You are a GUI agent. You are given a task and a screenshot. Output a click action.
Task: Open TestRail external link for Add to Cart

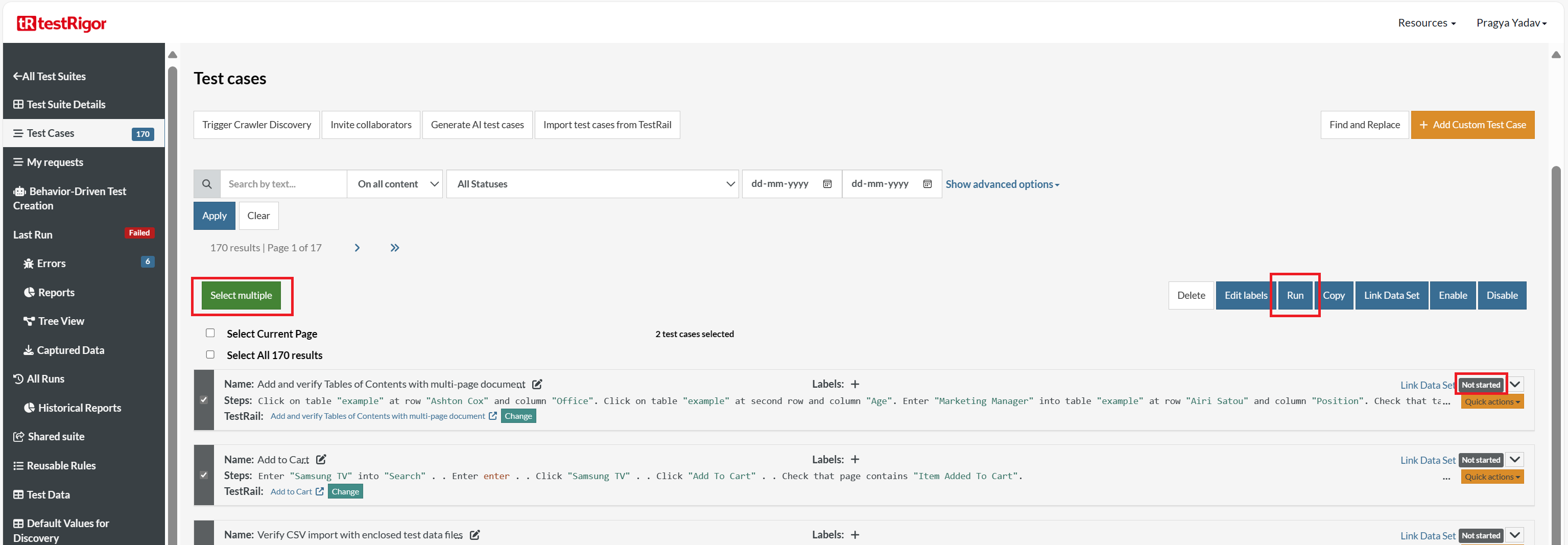pyautogui.click(x=320, y=491)
